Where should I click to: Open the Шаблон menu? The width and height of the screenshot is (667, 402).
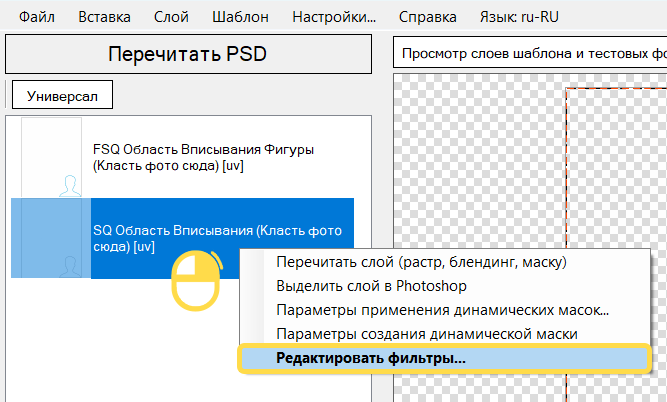pos(239,17)
